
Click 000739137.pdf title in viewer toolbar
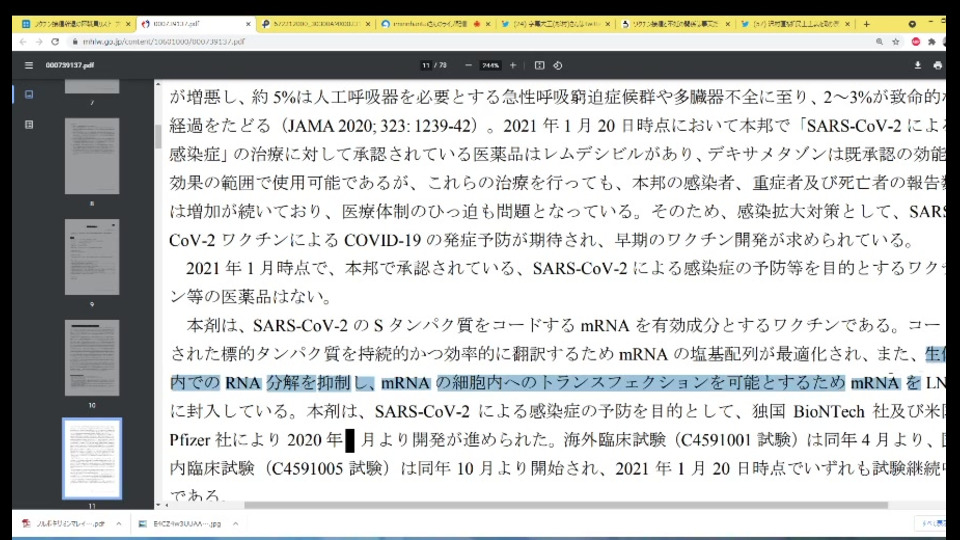coord(70,65)
